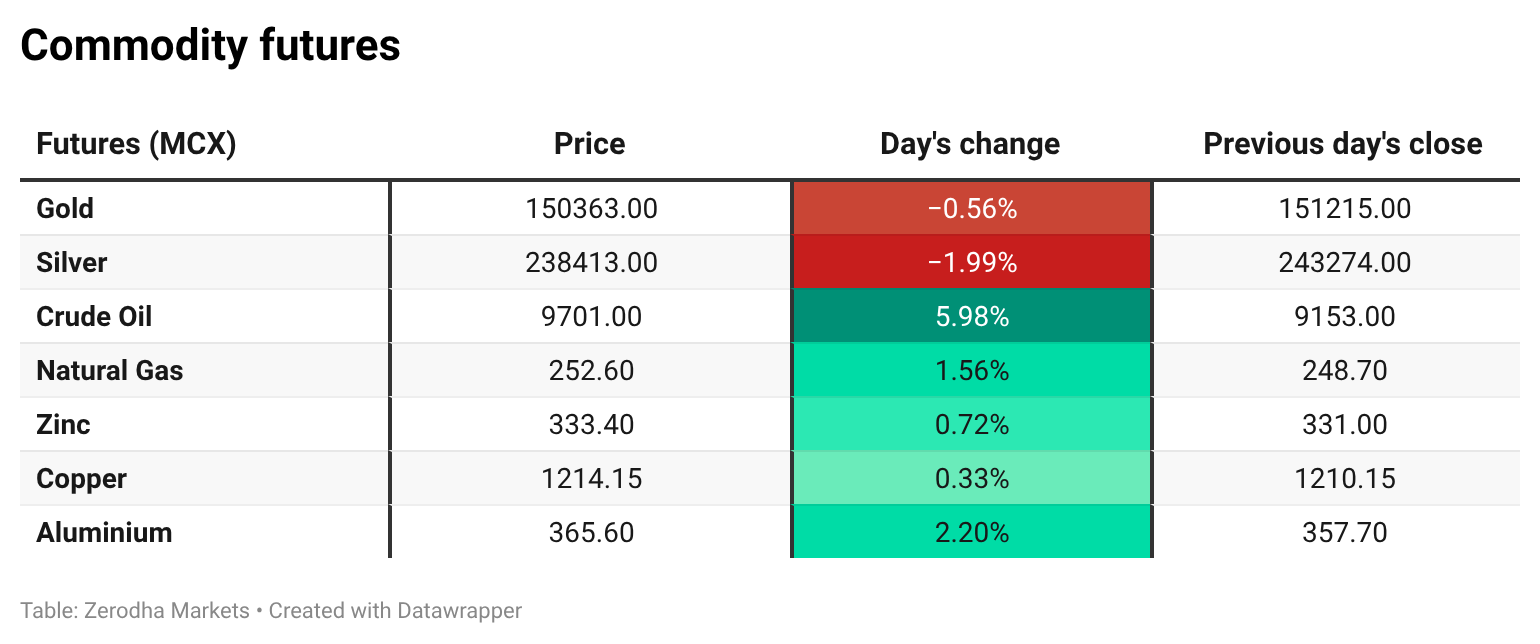Viewport: 1540px width, 644px height.
Task: Select Silver's −1.99% red change cell
Action: (x=971, y=263)
